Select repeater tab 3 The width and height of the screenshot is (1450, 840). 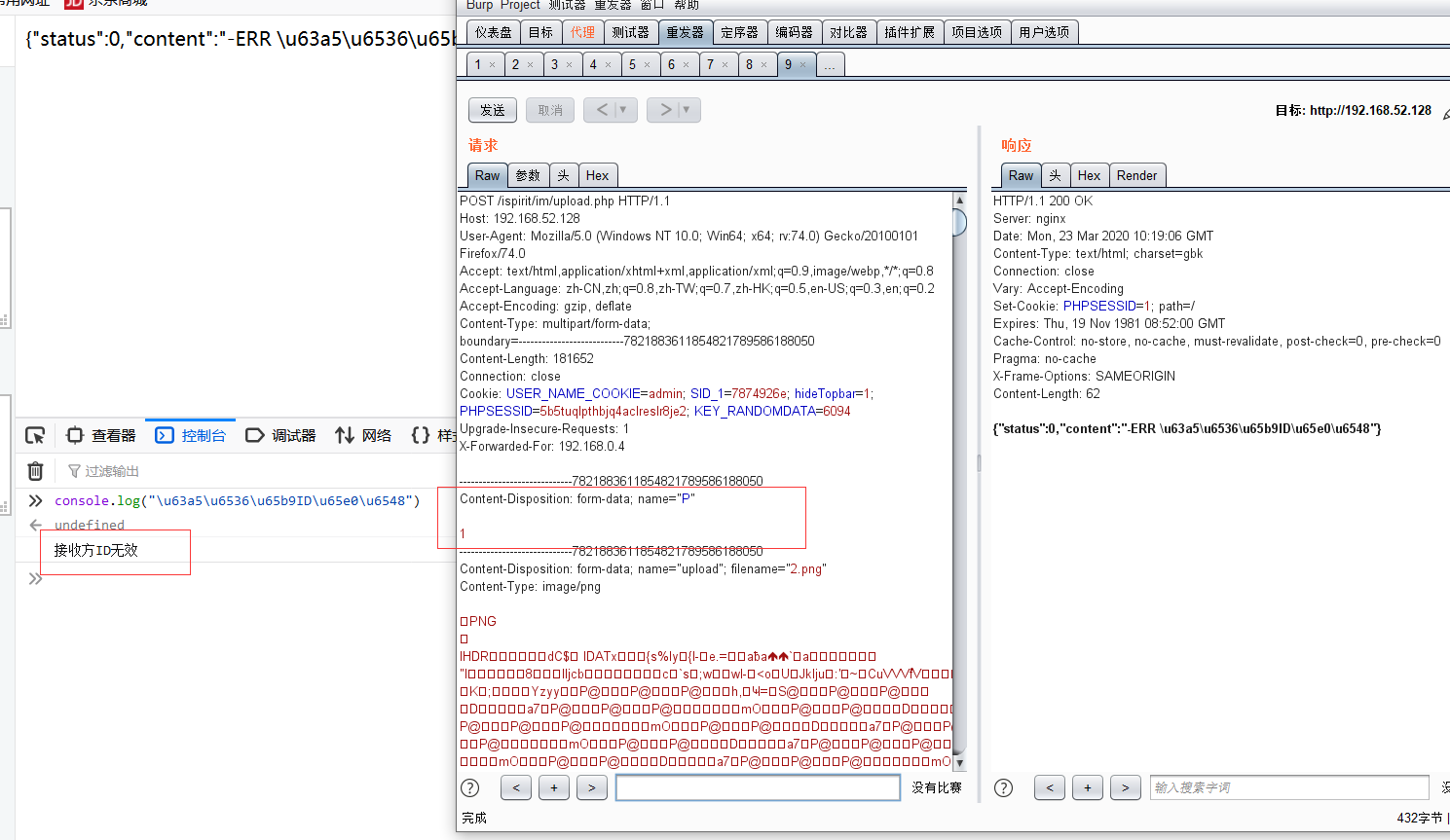click(x=555, y=64)
